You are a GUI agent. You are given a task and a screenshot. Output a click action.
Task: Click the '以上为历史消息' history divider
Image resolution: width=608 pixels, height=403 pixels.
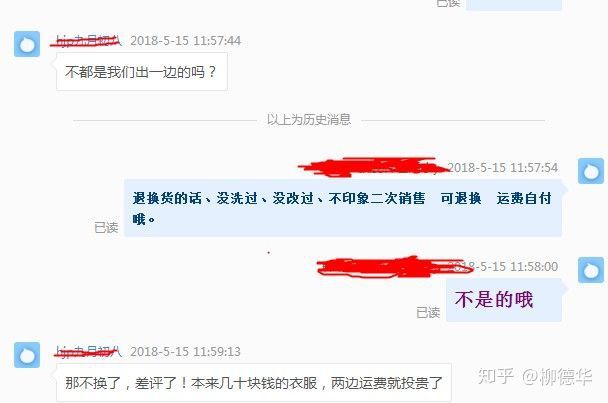[309, 119]
